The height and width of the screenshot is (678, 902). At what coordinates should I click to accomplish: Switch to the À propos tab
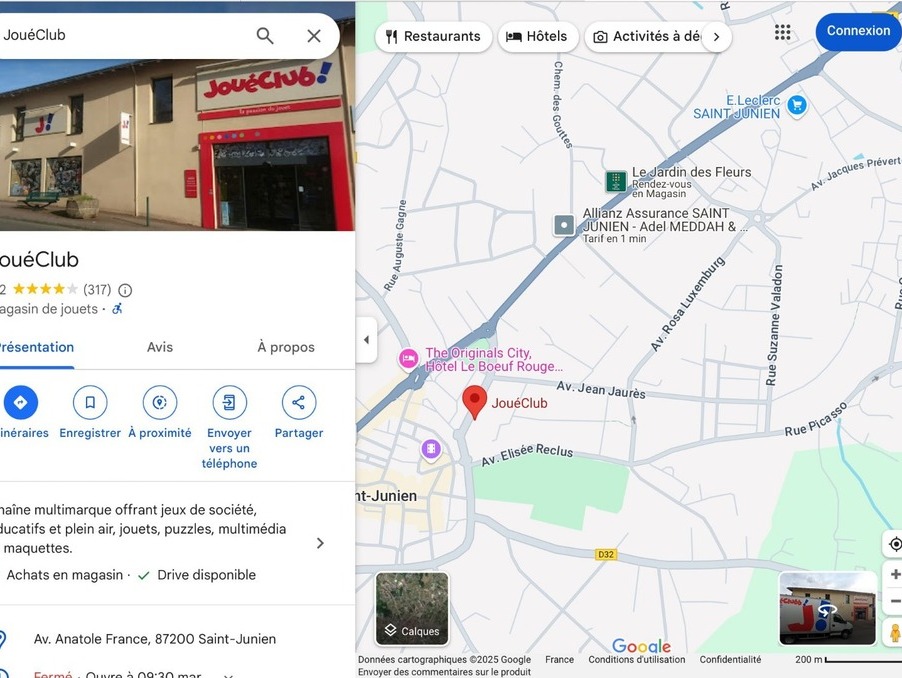[x=286, y=347]
